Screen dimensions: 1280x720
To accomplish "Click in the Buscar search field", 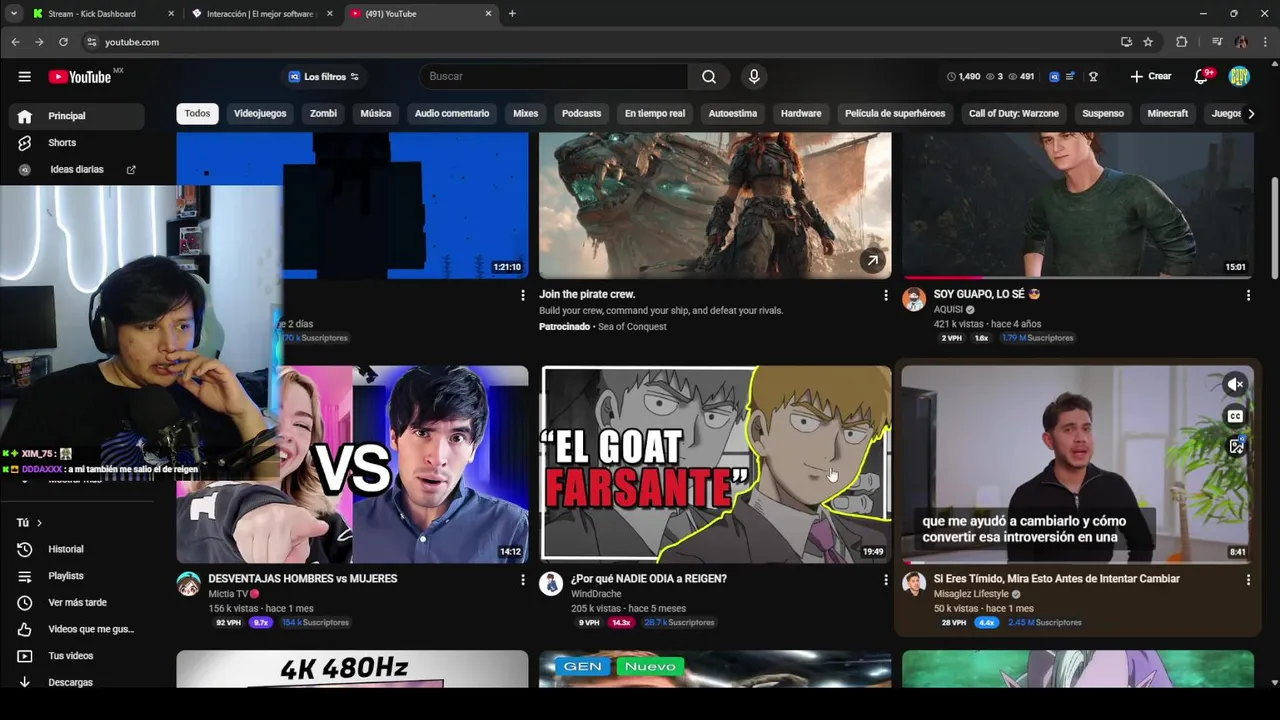I will [x=553, y=76].
